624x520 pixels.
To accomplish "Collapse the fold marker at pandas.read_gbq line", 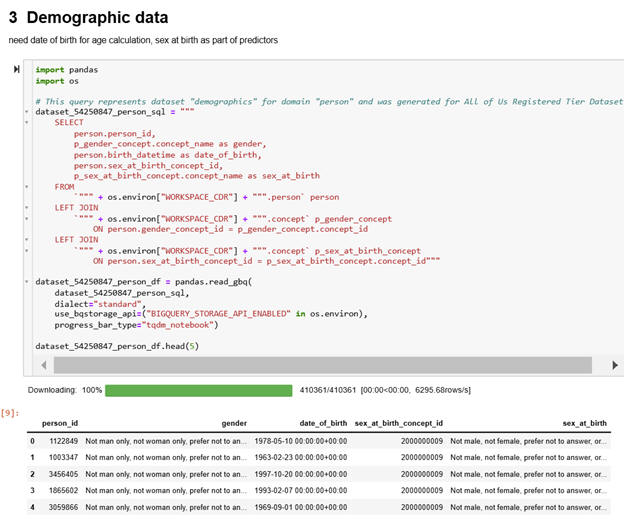I will click(x=27, y=282).
